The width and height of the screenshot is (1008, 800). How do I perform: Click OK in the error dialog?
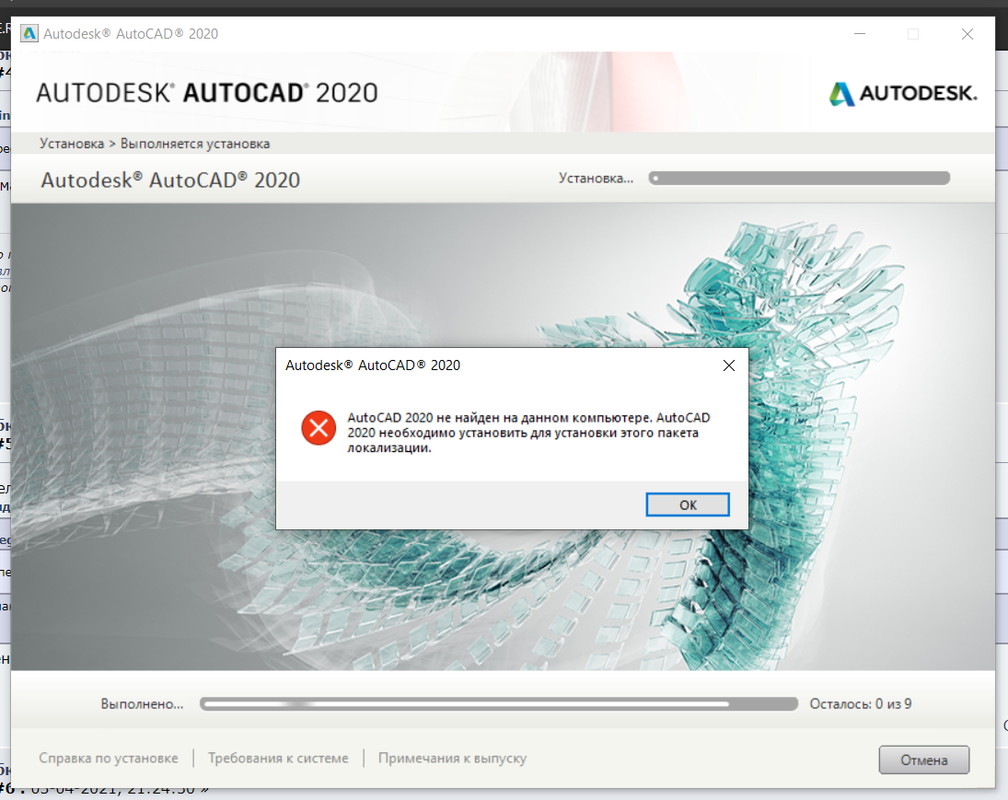(x=687, y=505)
